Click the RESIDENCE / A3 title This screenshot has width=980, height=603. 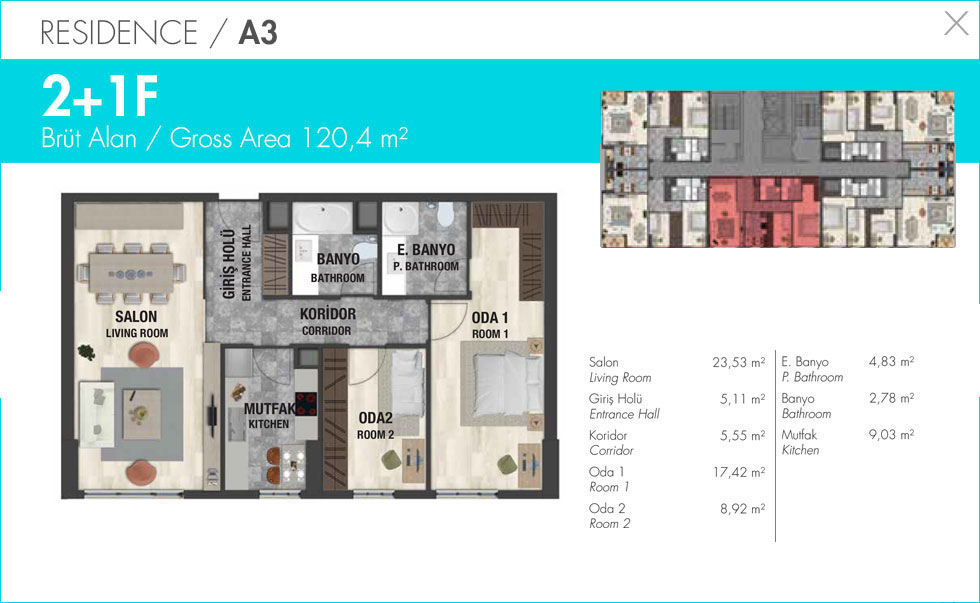tap(158, 33)
